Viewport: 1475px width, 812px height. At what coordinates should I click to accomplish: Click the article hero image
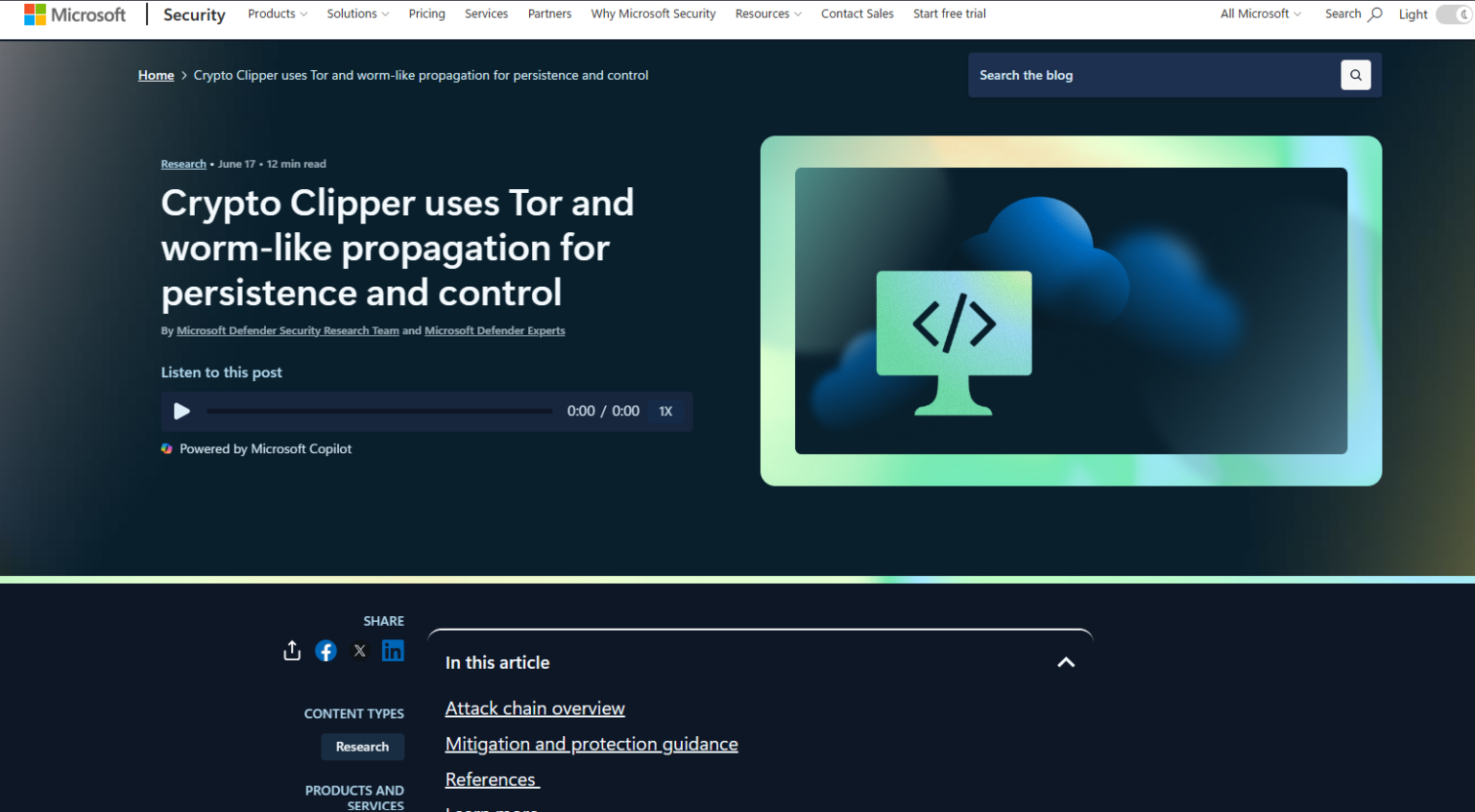[1071, 311]
